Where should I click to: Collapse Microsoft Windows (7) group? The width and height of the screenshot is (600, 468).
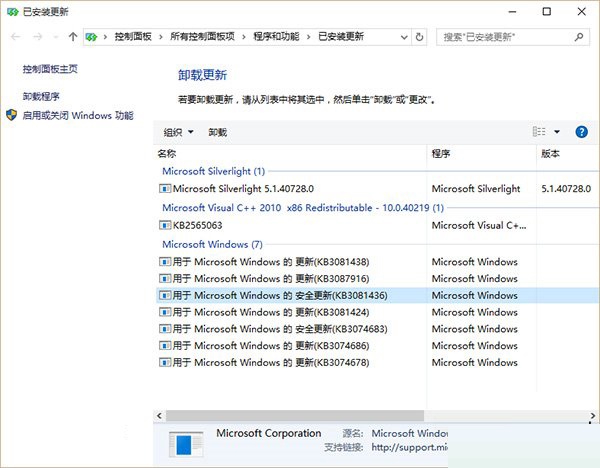(x=212, y=244)
